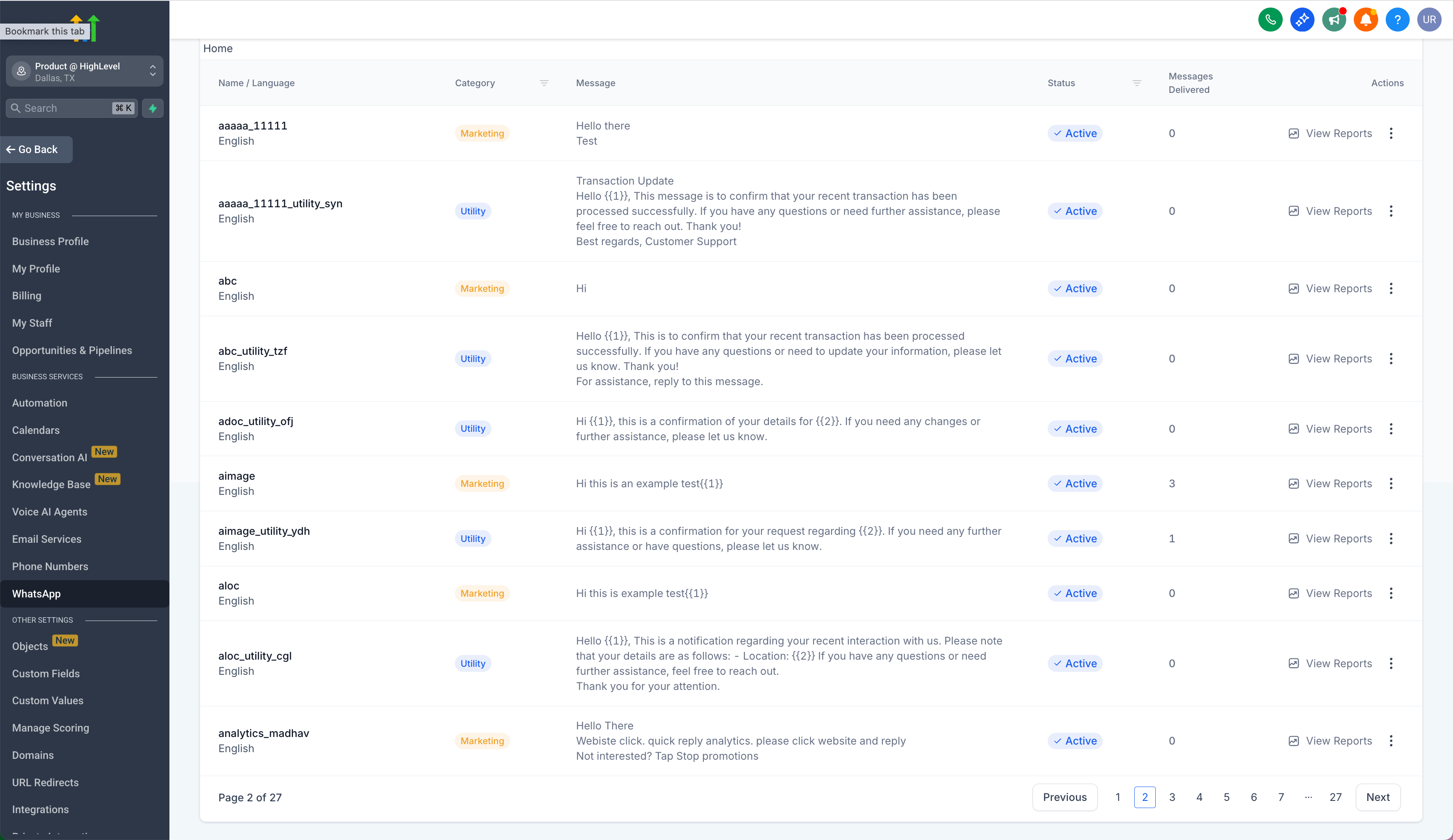Click the Go Back button

tap(36, 149)
